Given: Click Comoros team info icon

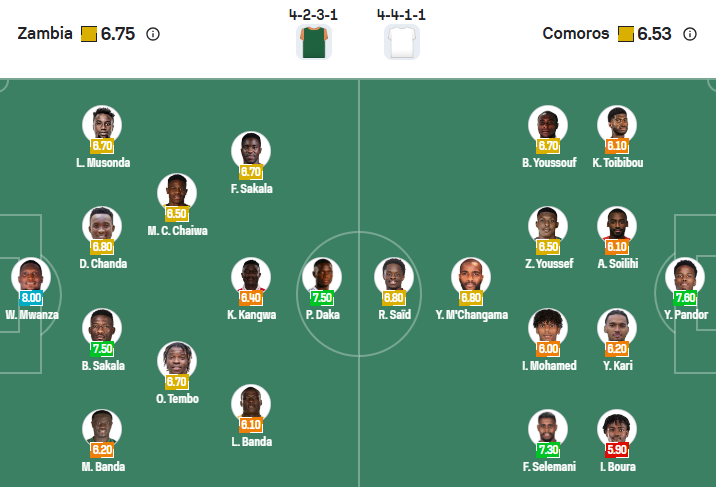Looking at the screenshot, I should [x=689, y=34].
